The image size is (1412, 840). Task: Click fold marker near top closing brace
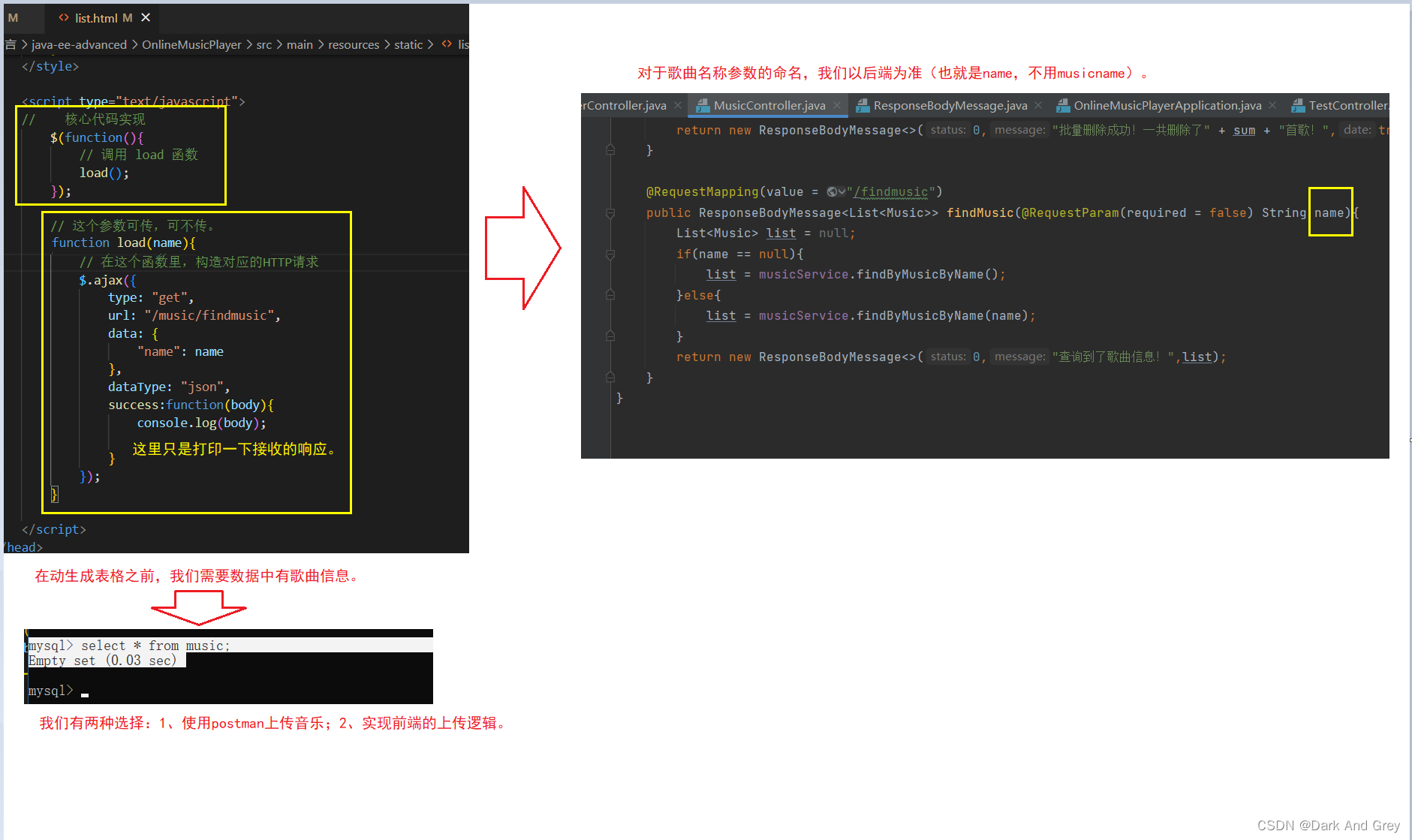pyautogui.click(x=610, y=150)
